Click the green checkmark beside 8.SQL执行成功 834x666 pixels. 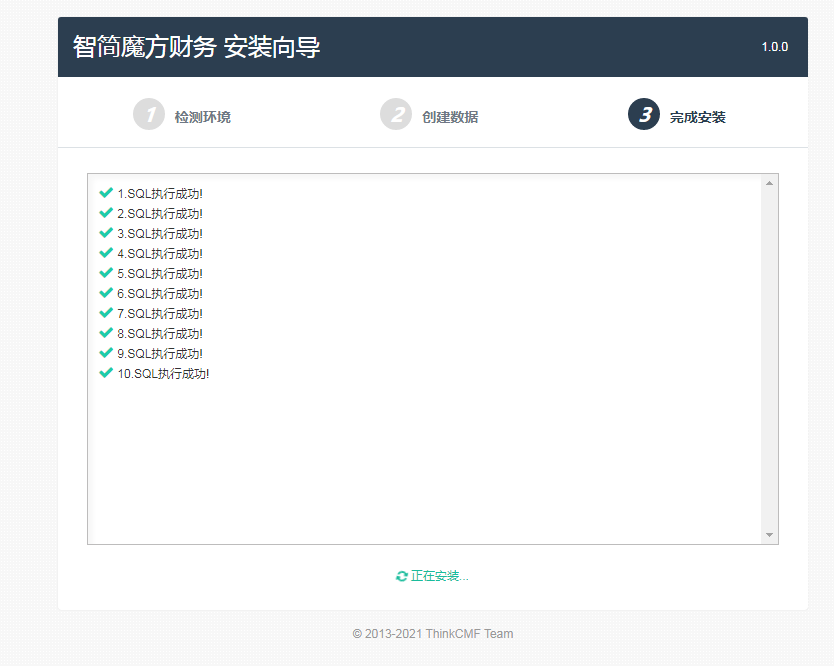106,333
